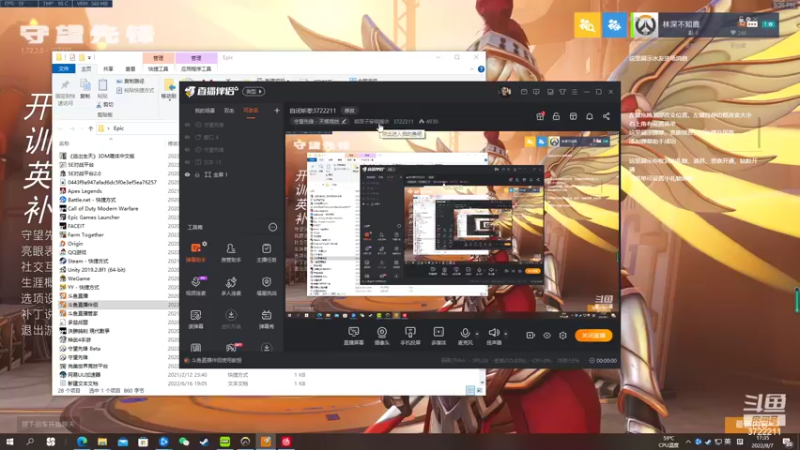Open toolbox more options circle icon

click(x=273, y=227)
